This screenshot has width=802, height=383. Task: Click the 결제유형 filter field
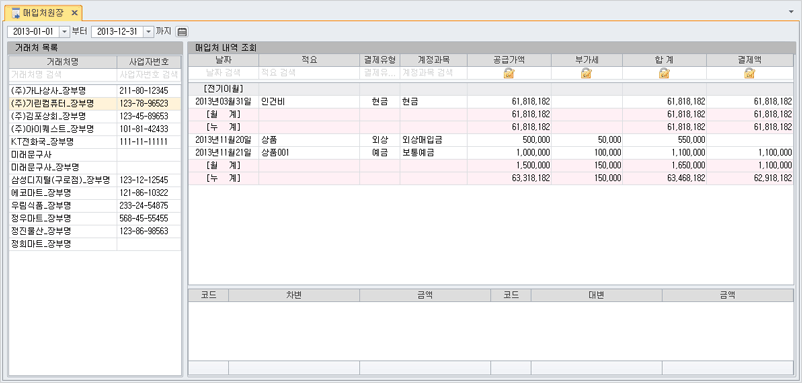(x=380, y=73)
